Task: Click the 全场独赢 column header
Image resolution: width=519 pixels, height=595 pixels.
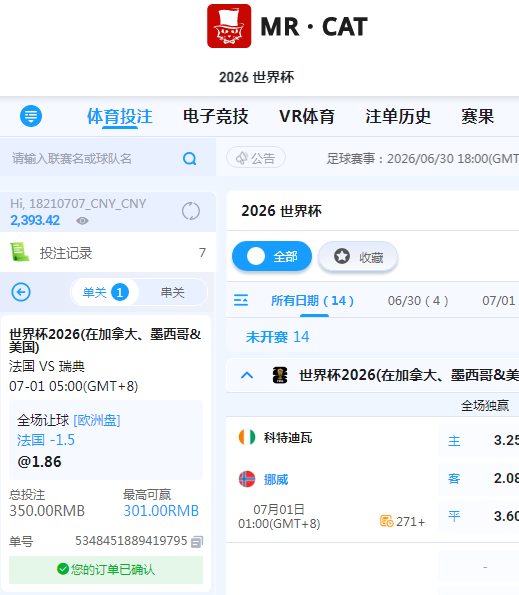Action: coord(485,406)
